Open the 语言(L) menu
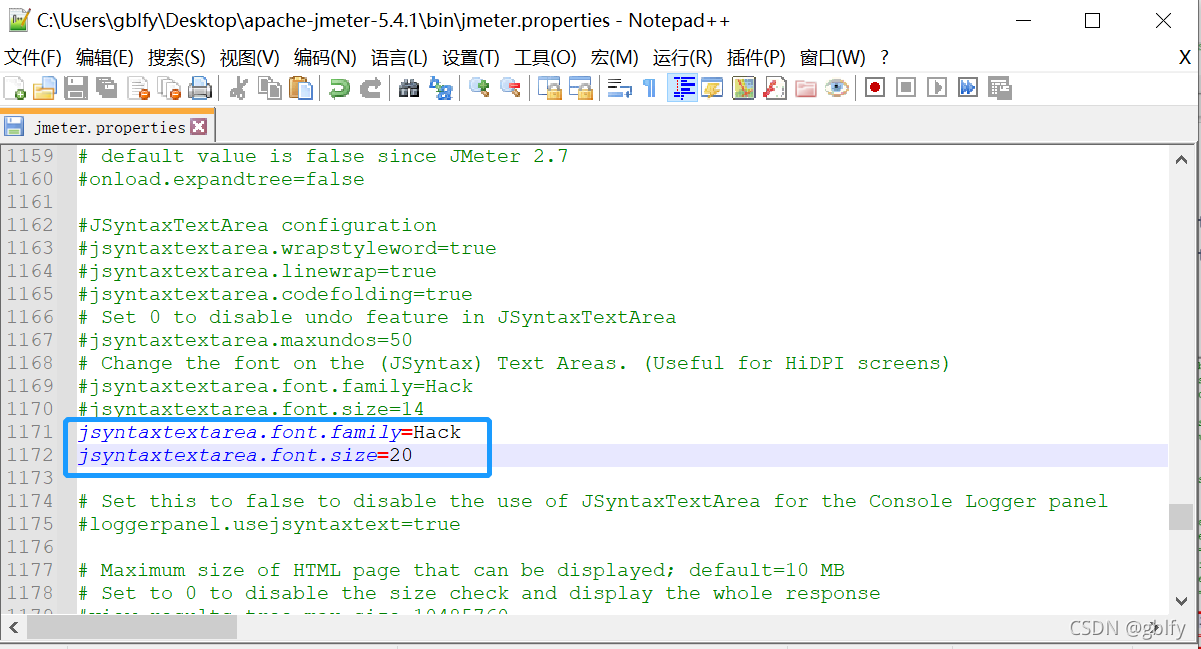Image resolution: width=1201 pixels, height=649 pixels. pyautogui.click(x=399, y=58)
